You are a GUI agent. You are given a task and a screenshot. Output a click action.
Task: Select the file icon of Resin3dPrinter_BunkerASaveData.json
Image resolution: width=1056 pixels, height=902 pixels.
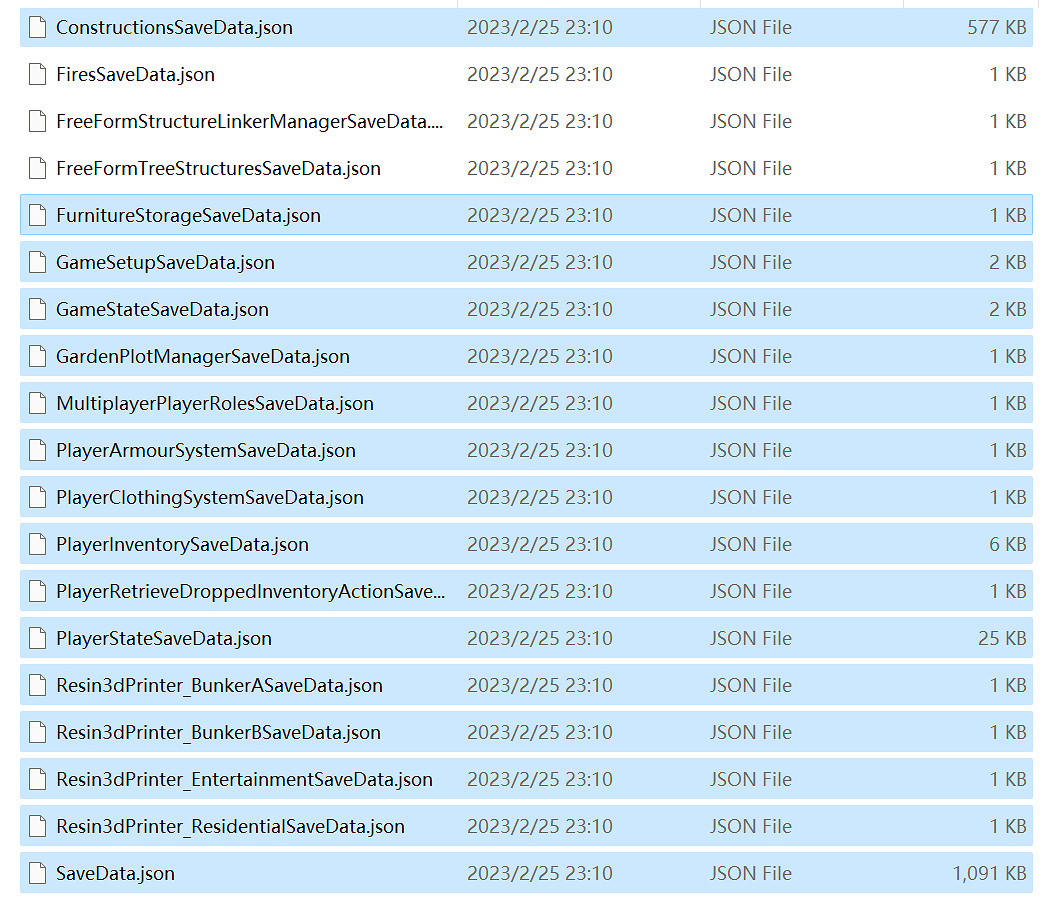click(38, 686)
